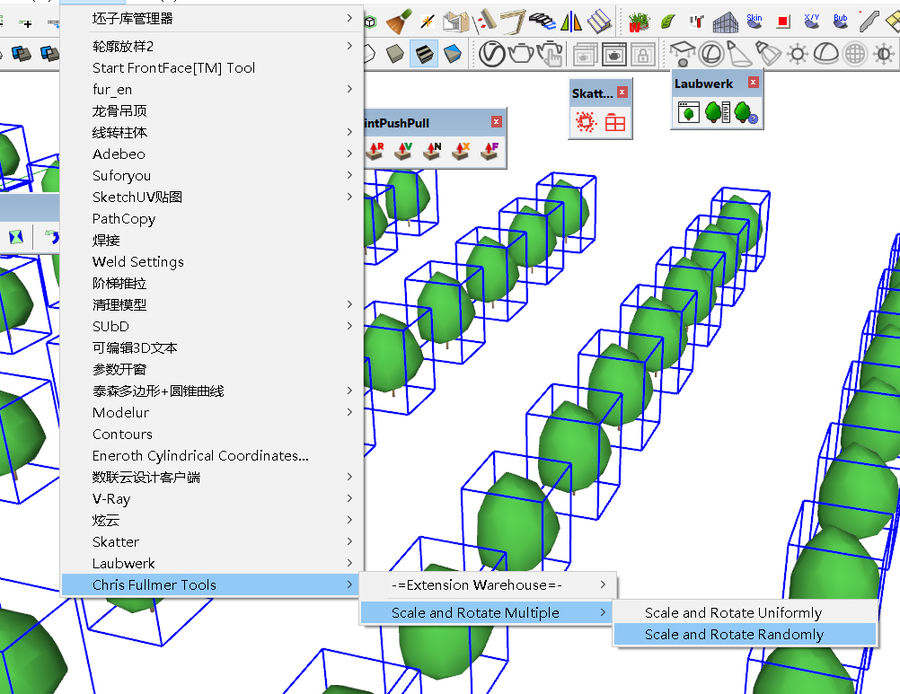Select the green leaf tool icon
Image resolution: width=900 pixels, height=694 pixels.
point(668,22)
